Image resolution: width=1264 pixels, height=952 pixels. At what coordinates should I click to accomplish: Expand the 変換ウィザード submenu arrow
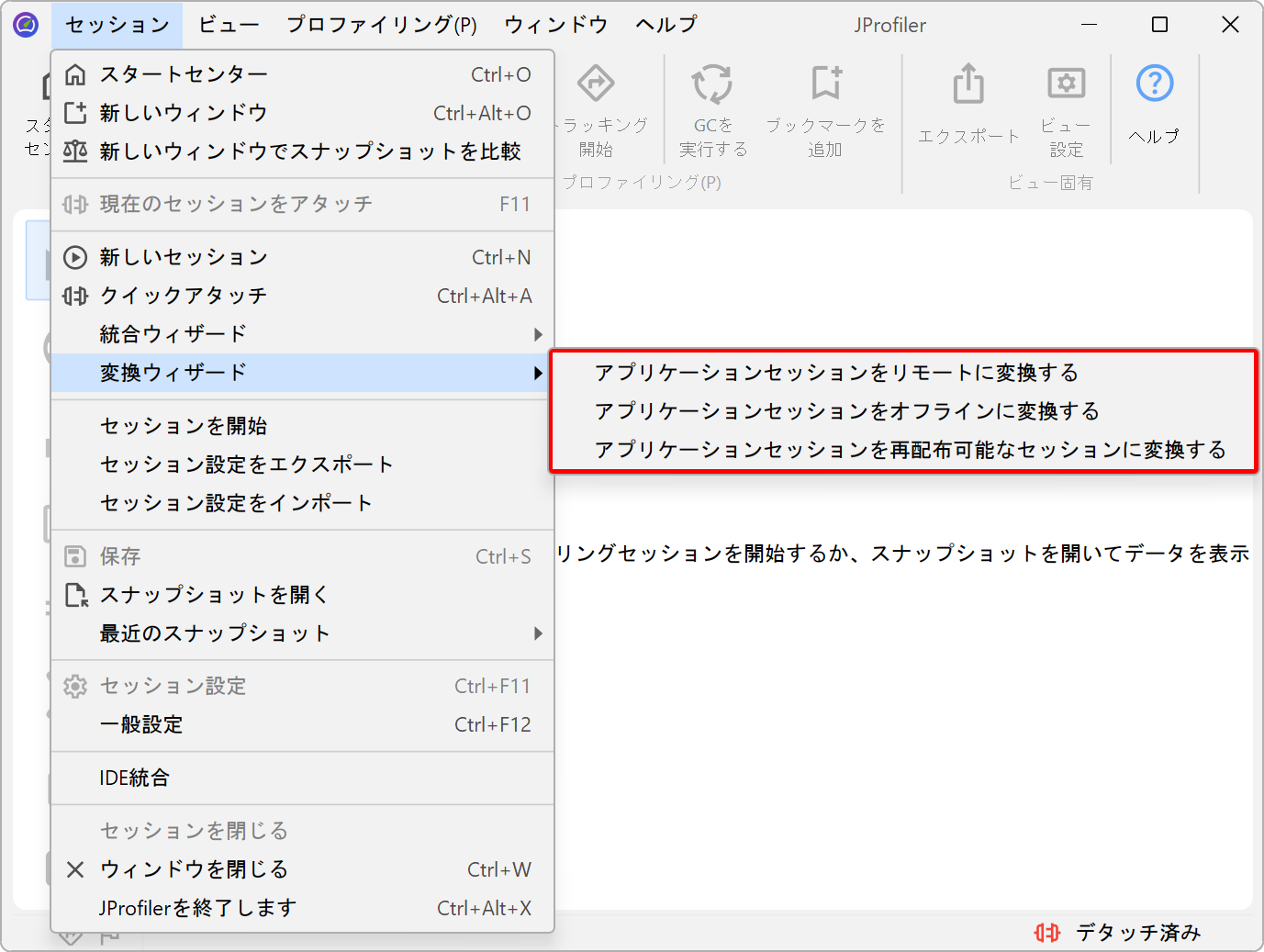tap(538, 374)
